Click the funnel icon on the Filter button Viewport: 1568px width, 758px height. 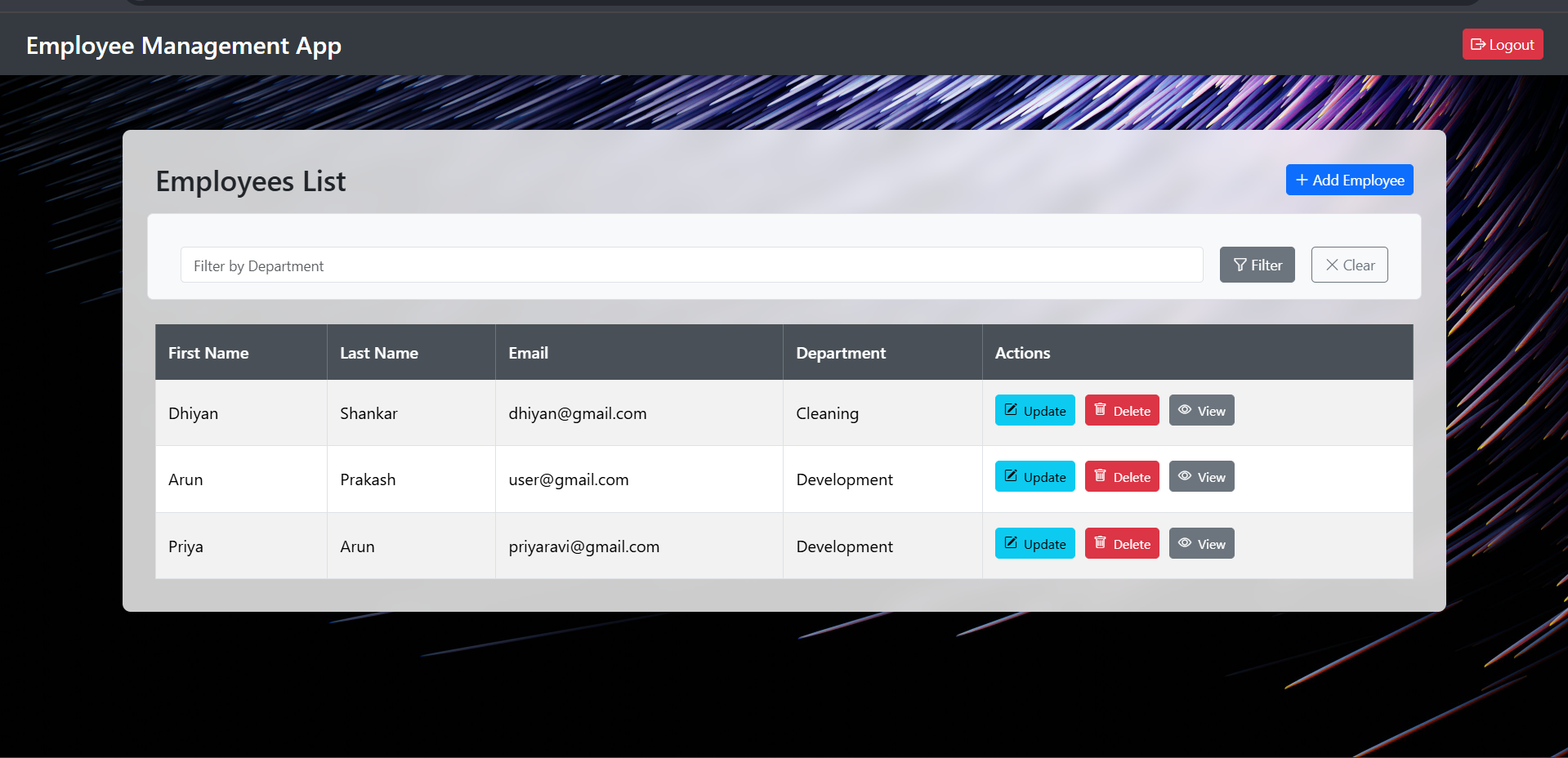click(x=1240, y=265)
